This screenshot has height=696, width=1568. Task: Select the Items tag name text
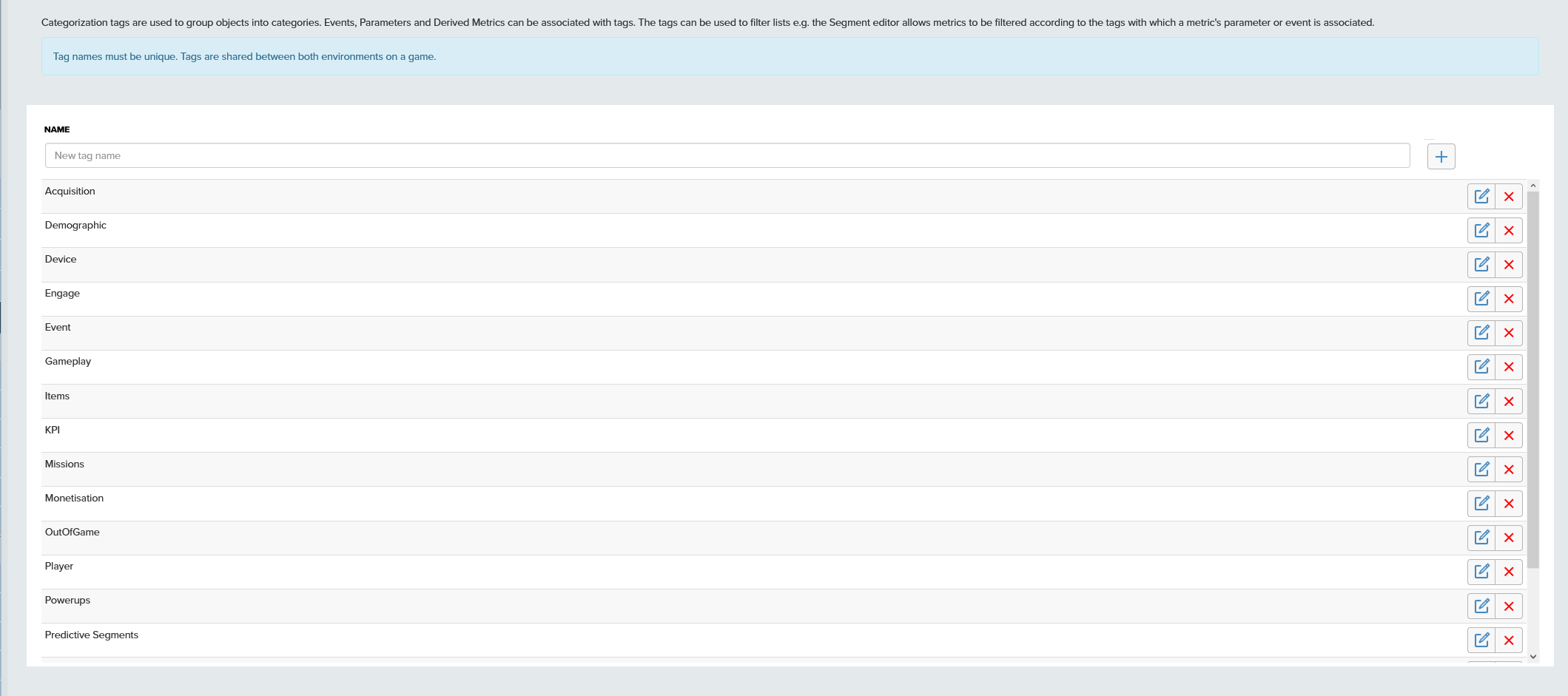coord(57,396)
